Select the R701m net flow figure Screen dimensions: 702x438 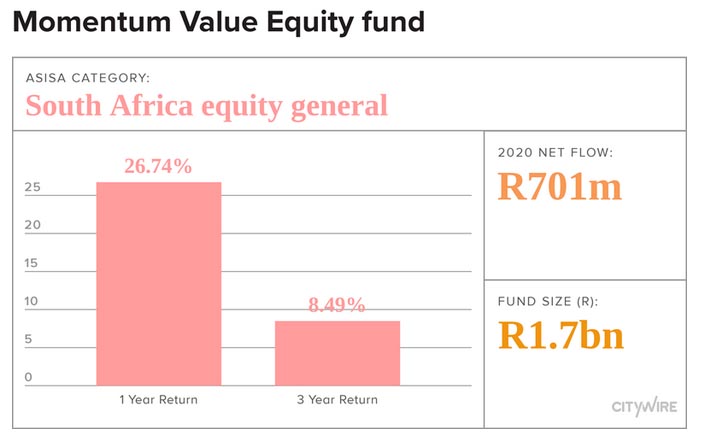(x=559, y=187)
